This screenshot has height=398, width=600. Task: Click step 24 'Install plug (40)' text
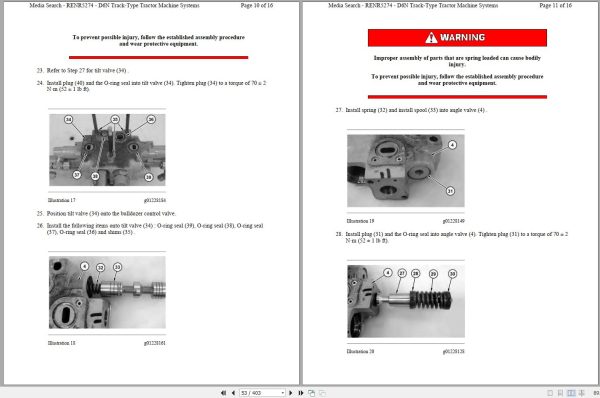(x=156, y=86)
